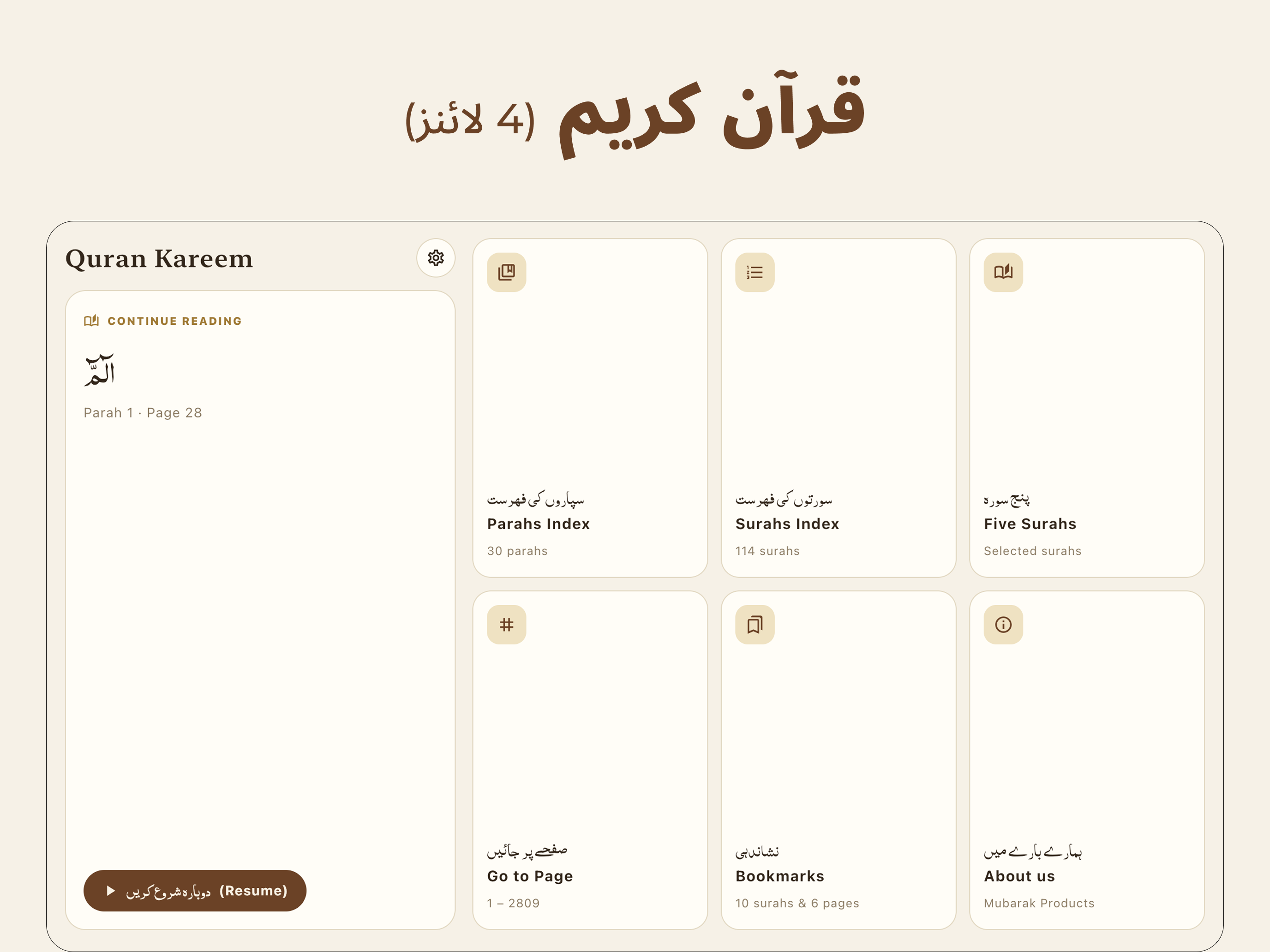Image resolution: width=1270 pixels, height=952 pixels.
Task: Resume reading with the Resume button
Action: (195, 891)
